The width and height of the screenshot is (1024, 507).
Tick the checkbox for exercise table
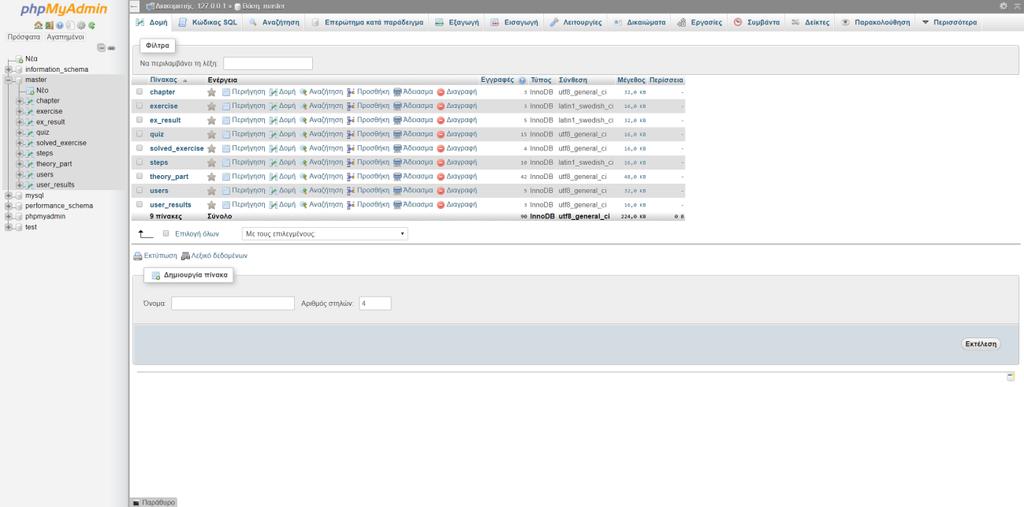click(139, 106)
